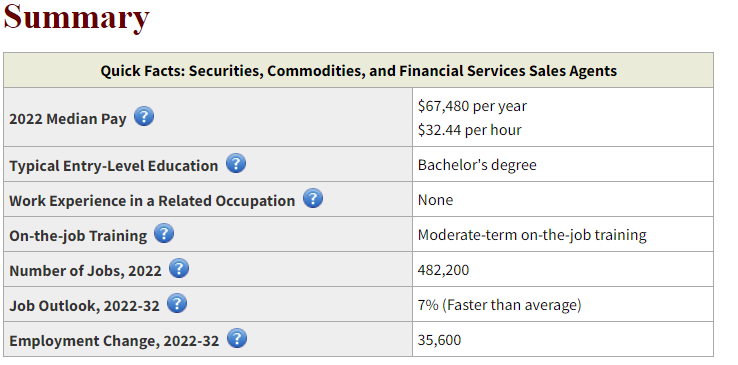
Task: Click help icon for Typical Entry-Level Education
Action: 236,163
